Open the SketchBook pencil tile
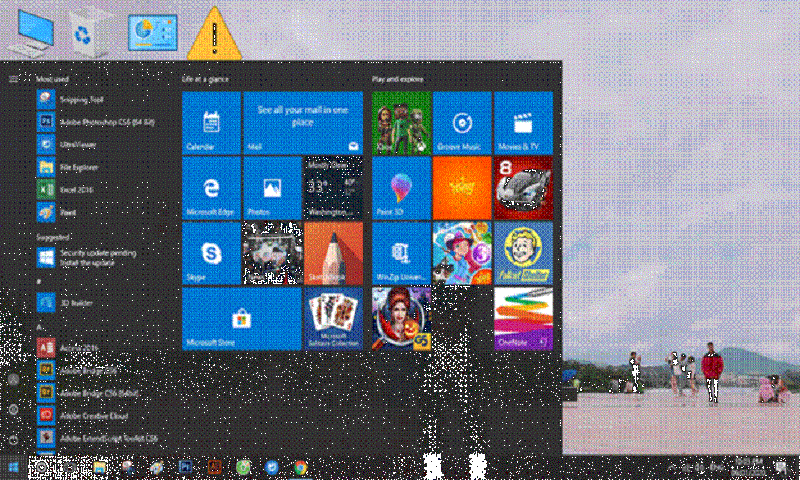The height and width of the screenshot is (480, 800). (333, 254)
